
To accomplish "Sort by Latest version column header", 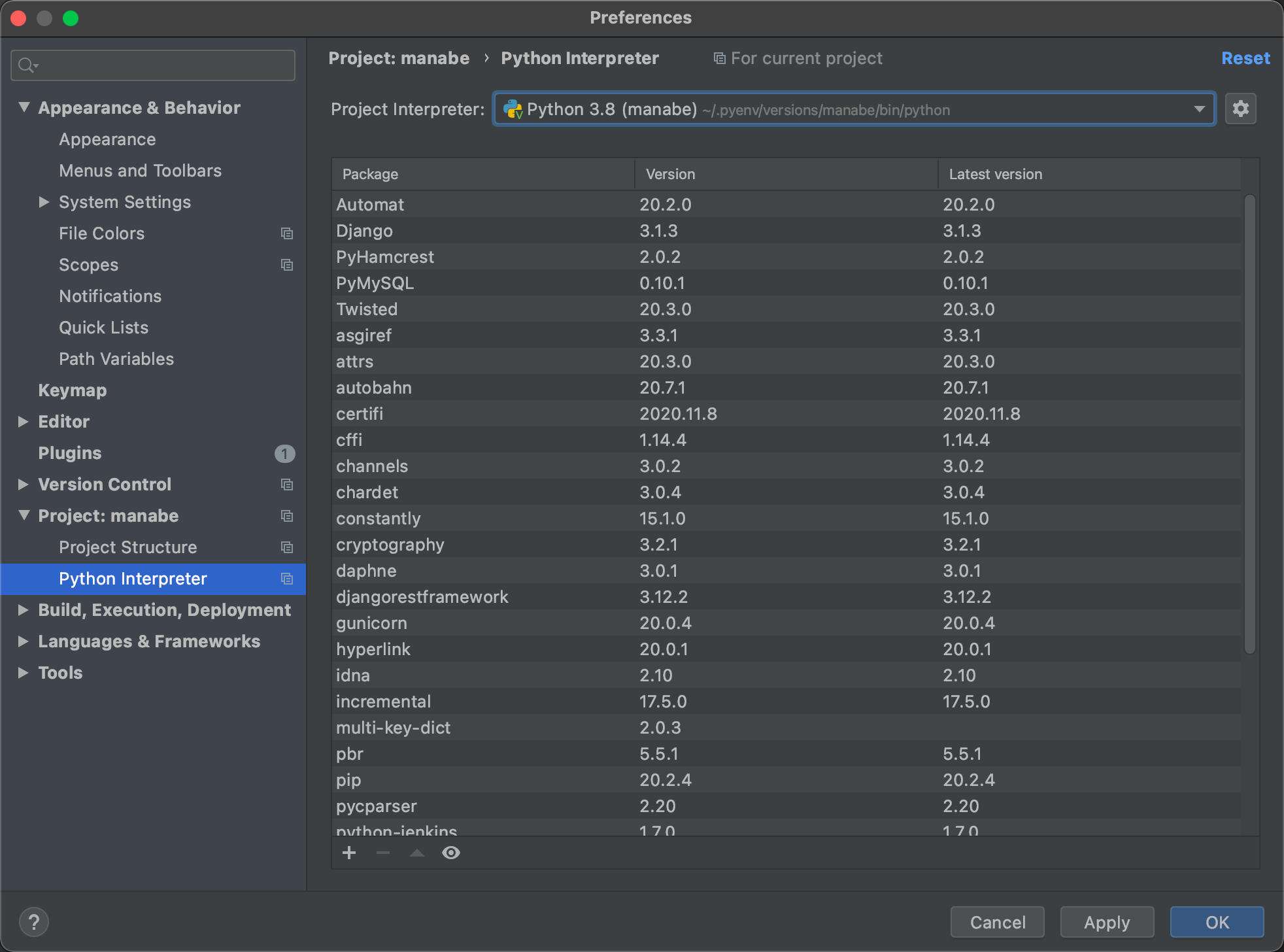I will [1090, 174].
